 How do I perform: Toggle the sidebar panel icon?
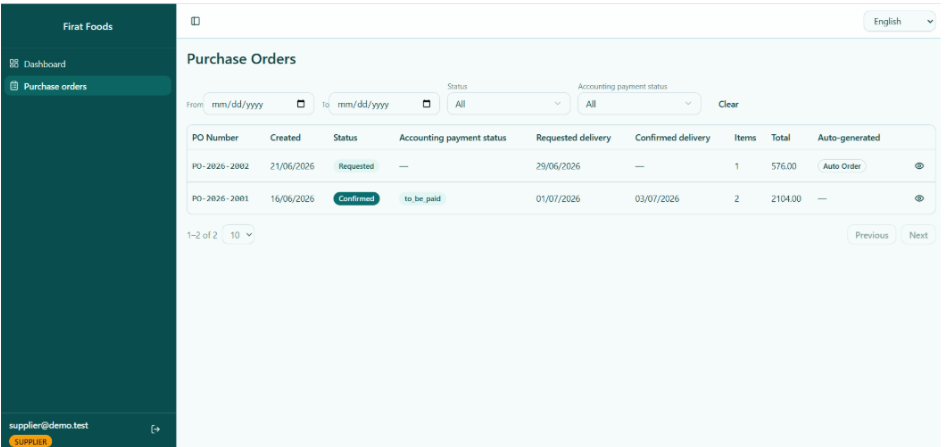click(x=195, y=21)
